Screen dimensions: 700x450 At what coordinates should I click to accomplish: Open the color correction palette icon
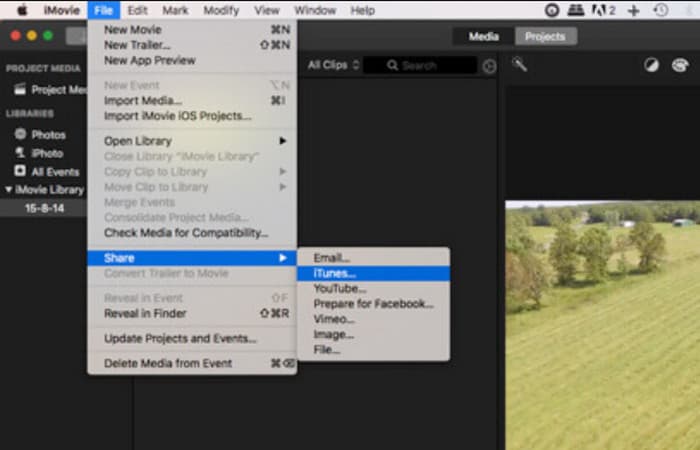680,66
